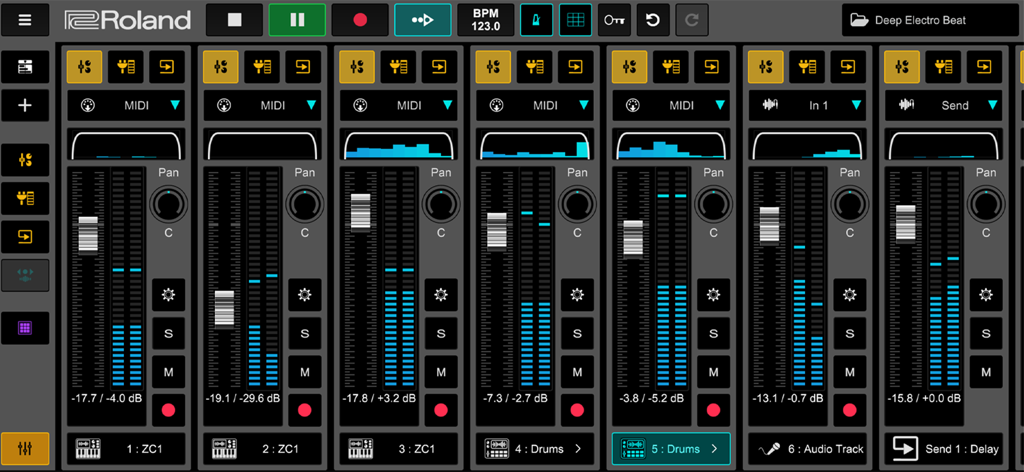Image resolution: width=1024 pixels, height=472 pixels.
Task: Click volume fader on track 2 ZC1
Action: pos(224,309)
